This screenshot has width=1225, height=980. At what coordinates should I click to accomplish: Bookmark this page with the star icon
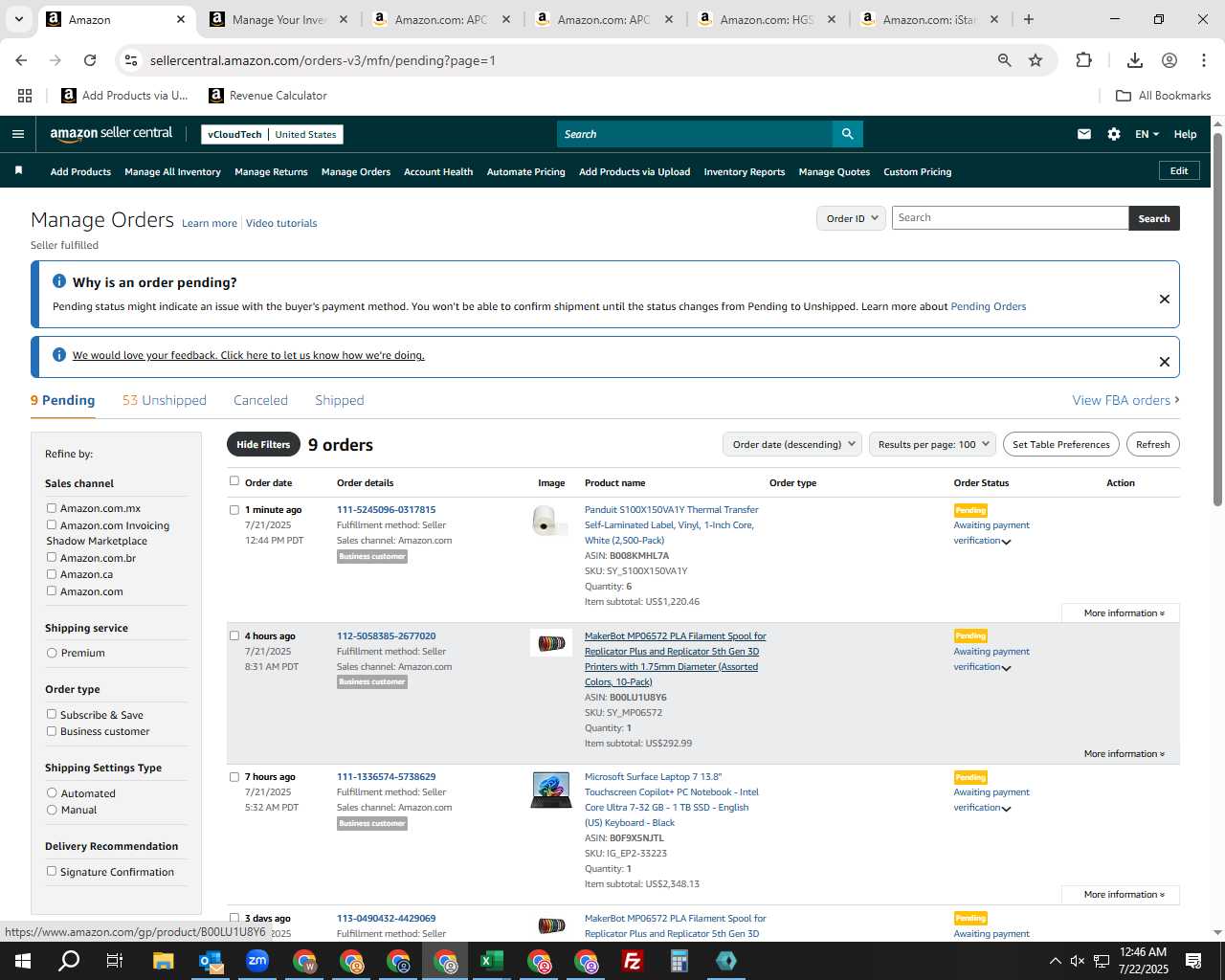1036,60
